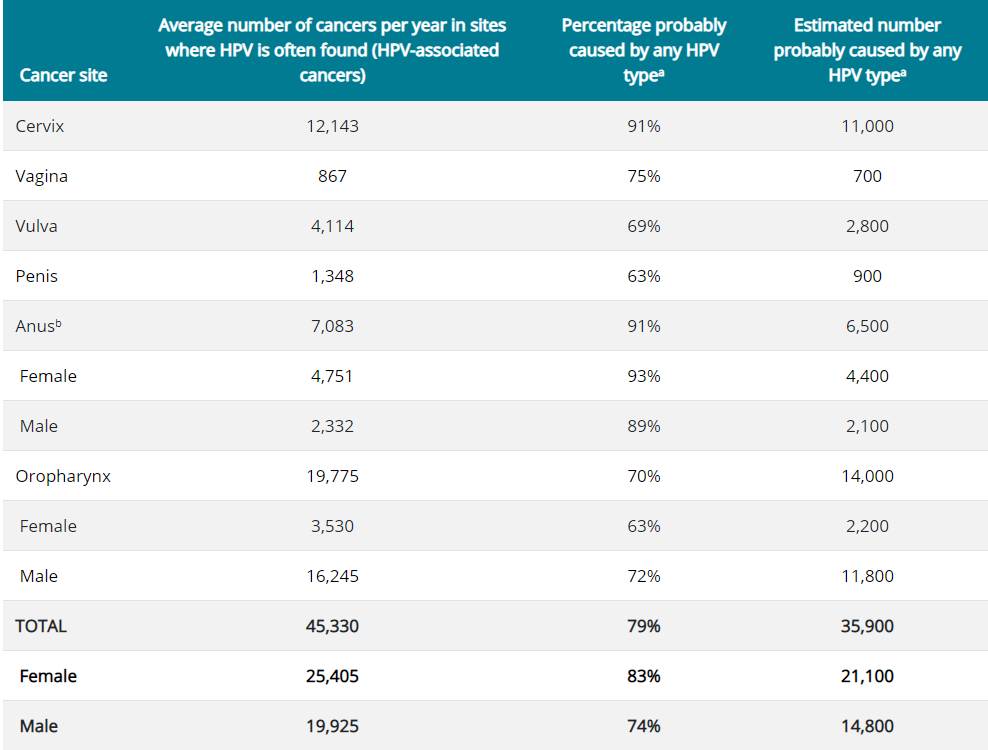Select the 14,800 male estimated total
Image resolution: width=988 pixels, height=750 pixels.
click(x=867, y=726)
